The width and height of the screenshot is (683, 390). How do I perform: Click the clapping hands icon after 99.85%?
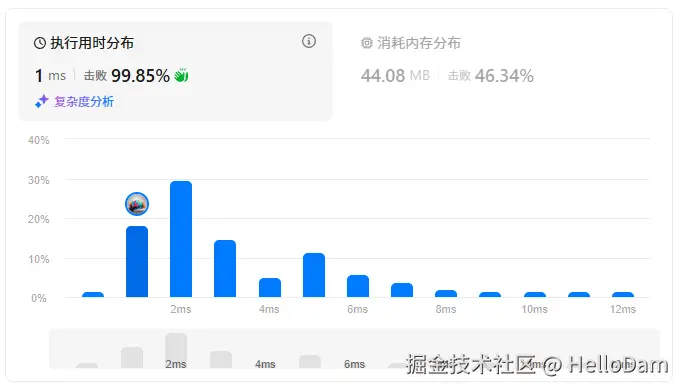[181, 75]
